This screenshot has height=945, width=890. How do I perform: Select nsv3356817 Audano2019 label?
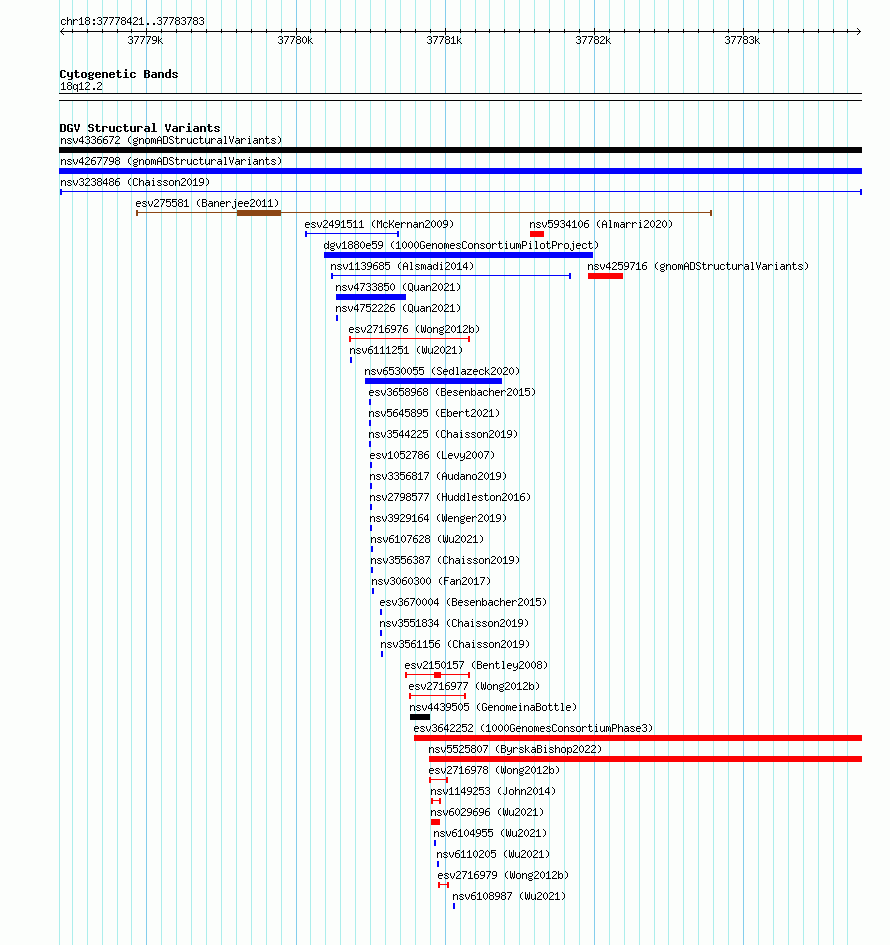coord(438,477)
